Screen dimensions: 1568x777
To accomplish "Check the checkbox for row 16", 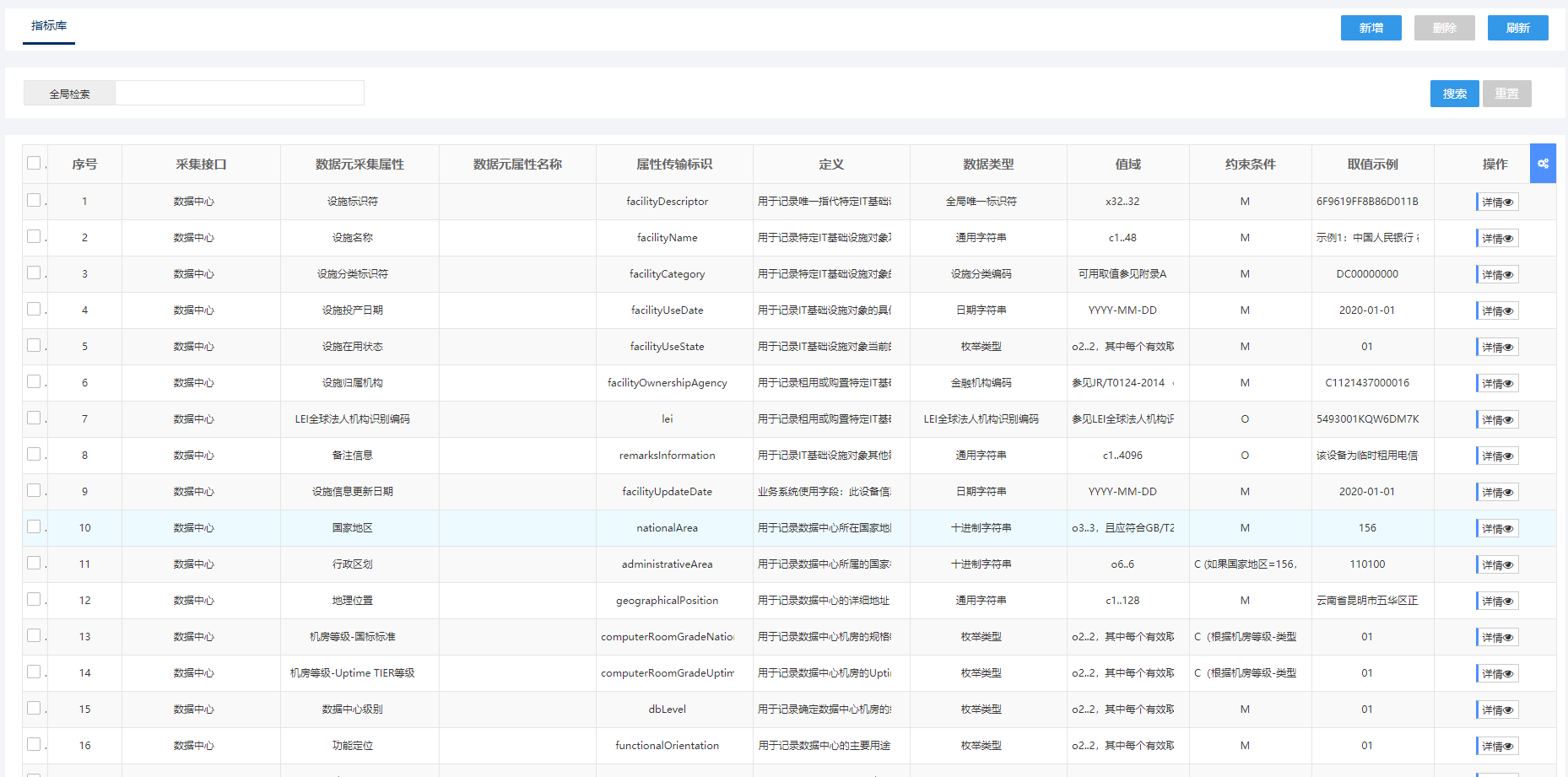I will pos(34,744).
